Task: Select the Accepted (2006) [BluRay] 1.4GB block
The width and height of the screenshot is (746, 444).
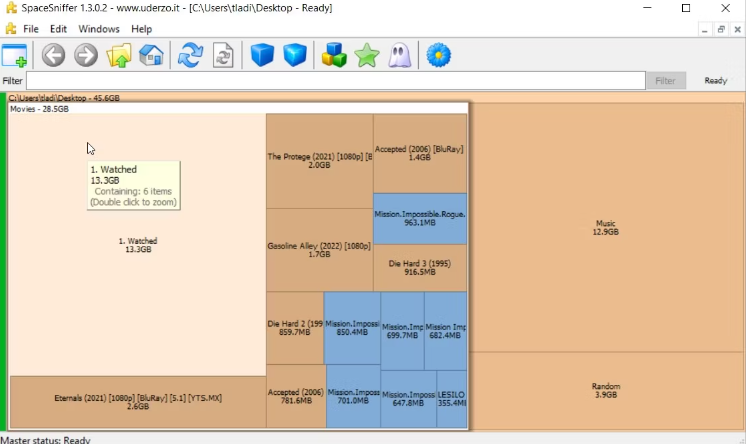Action: 420,153
